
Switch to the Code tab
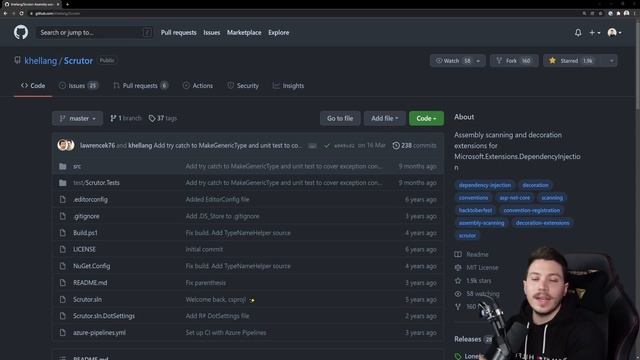33,86
